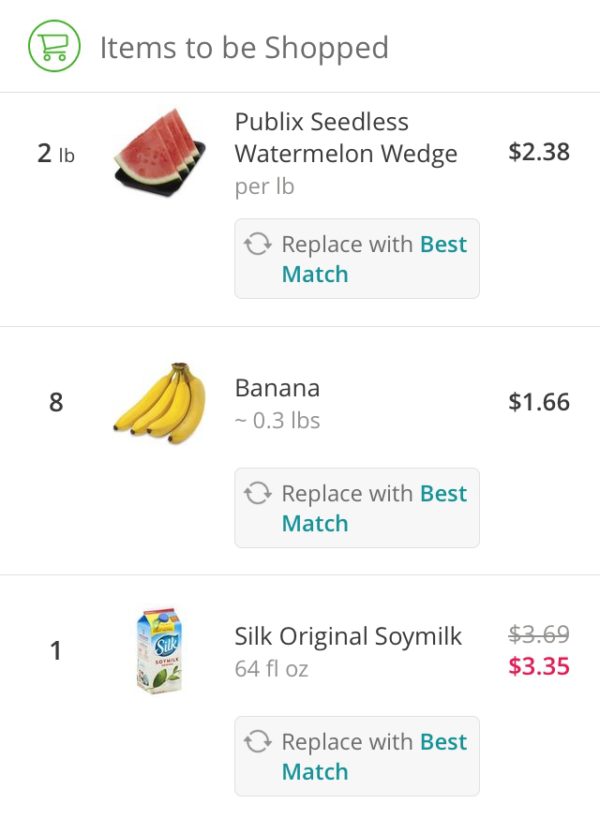
Task: Click Replace with Best Match for the soymilk
Action: pyautogui.click(x=356, y=756)
